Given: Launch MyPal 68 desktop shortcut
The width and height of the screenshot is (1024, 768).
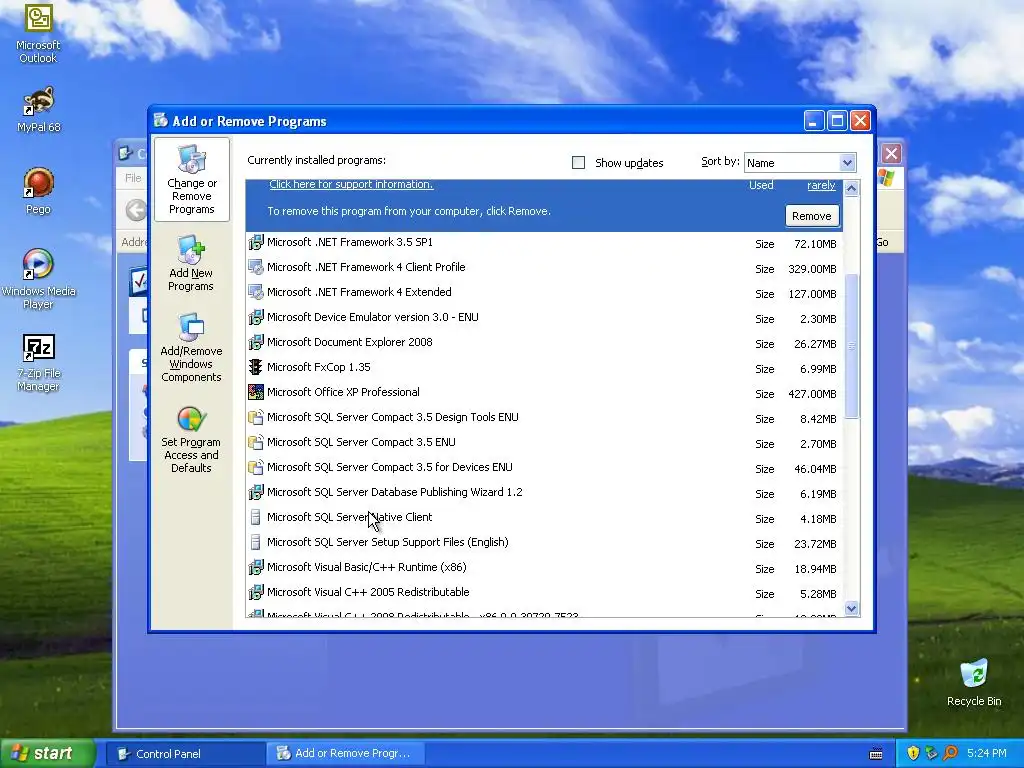Looking at the screenshot, I should tap(39, 109).
